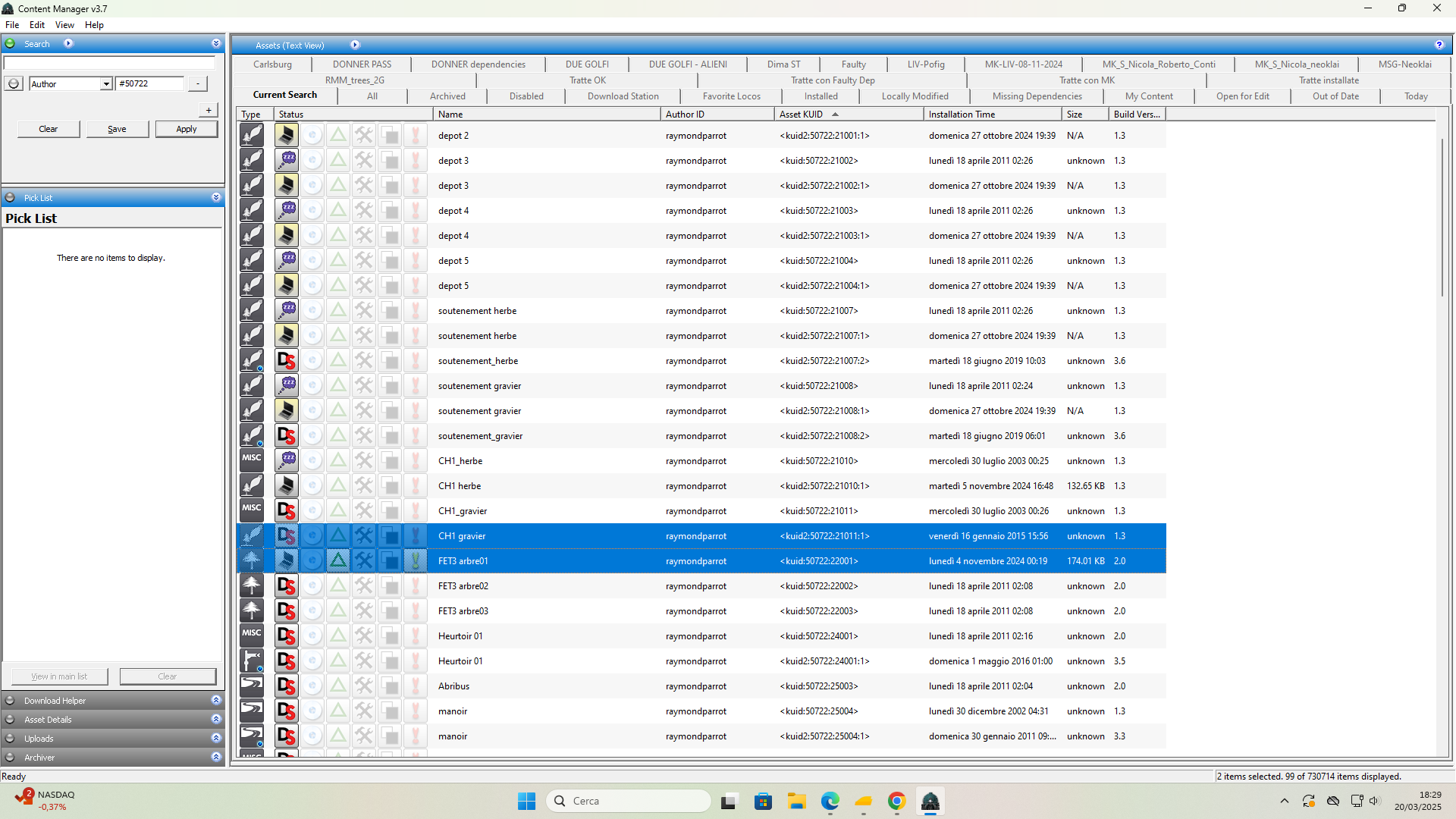
Task: Open Trainz Content Manager in the taskbar
Action: coord(930,801)
